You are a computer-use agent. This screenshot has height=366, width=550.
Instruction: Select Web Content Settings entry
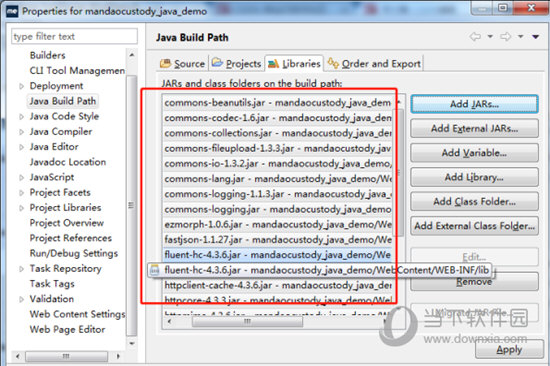77,314
